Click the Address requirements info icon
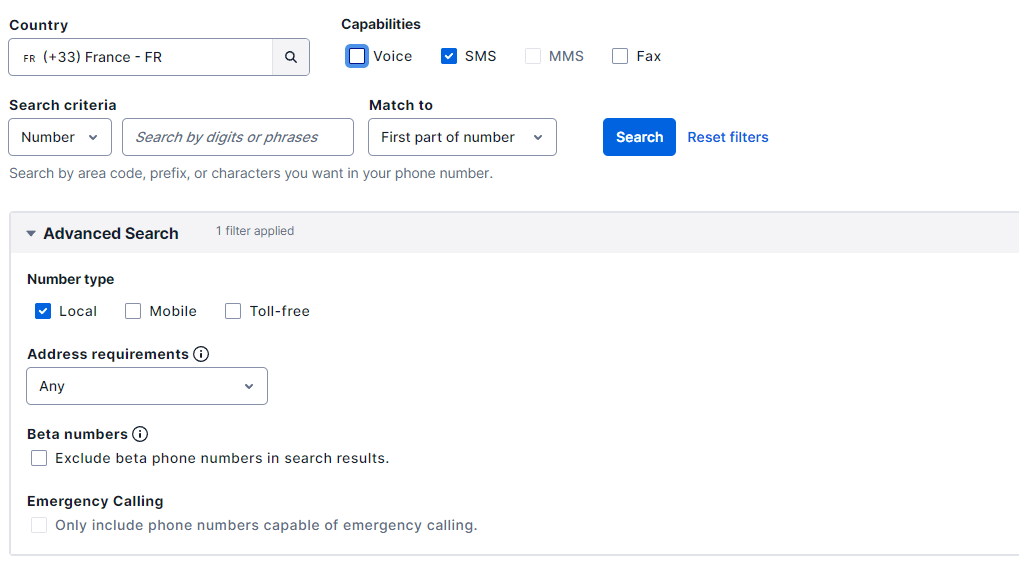This screenshot has height=564, width=1019. [201, 354]
